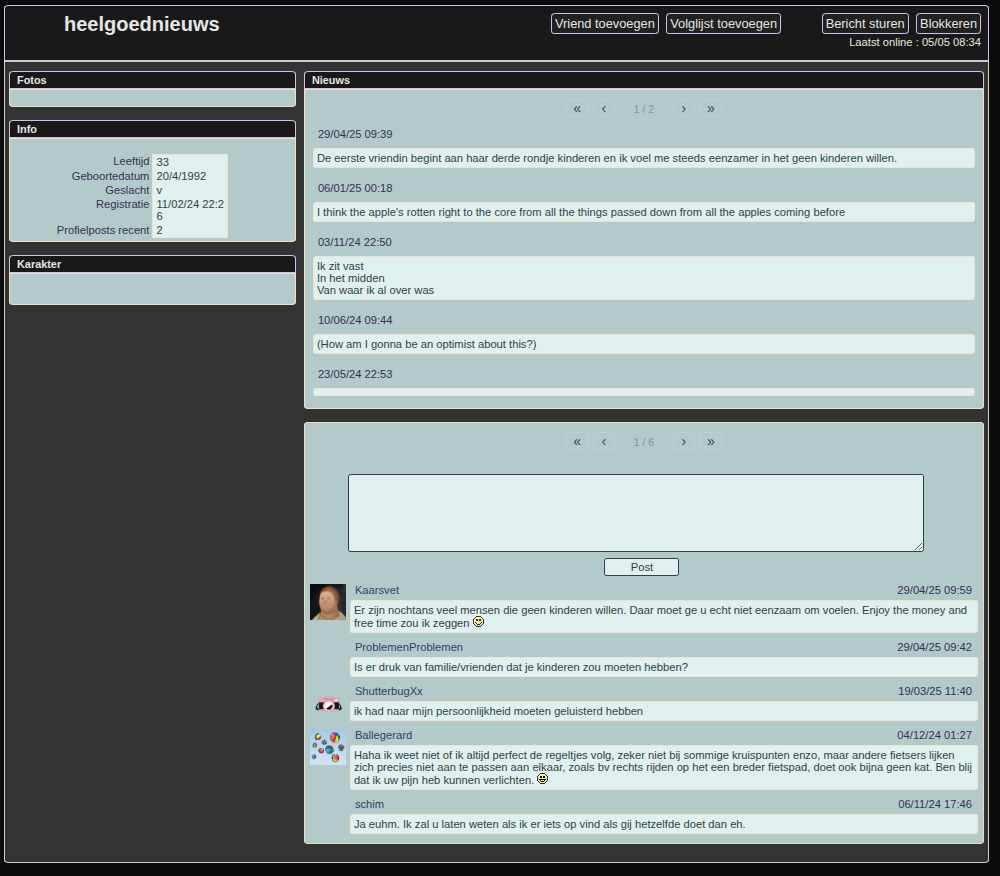Click the post about the apple's rotten core
Image resolution: width=1000 pixels, height=876 pixels.
point(643,212)
